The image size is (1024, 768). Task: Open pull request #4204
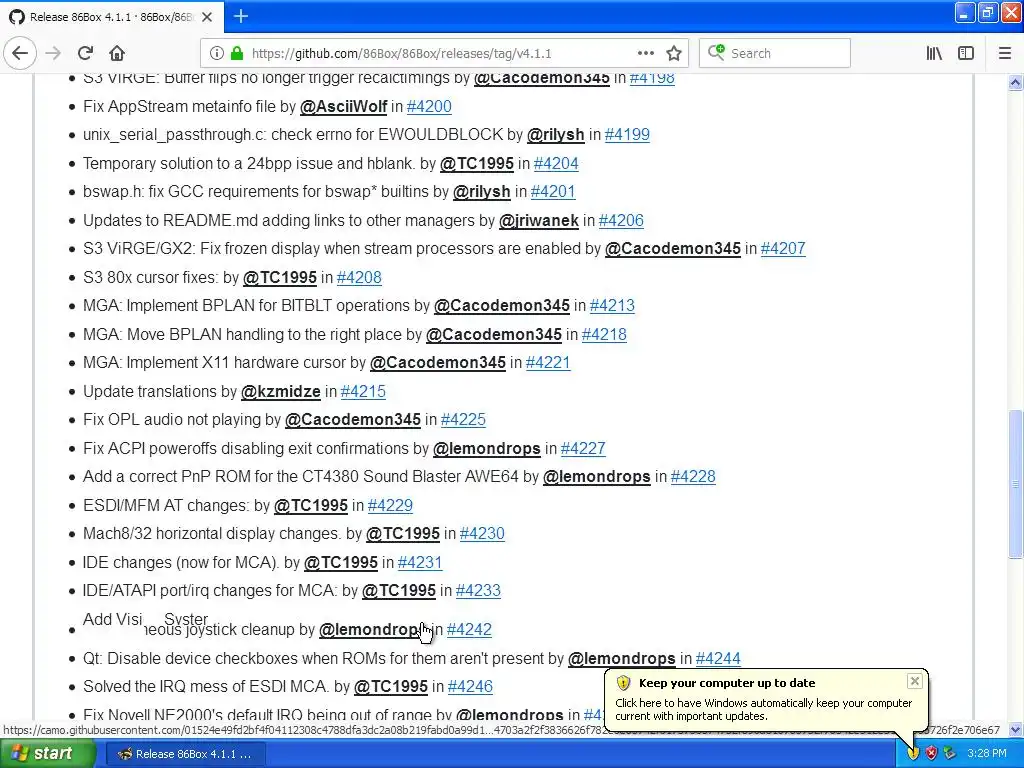pos(556,163)
